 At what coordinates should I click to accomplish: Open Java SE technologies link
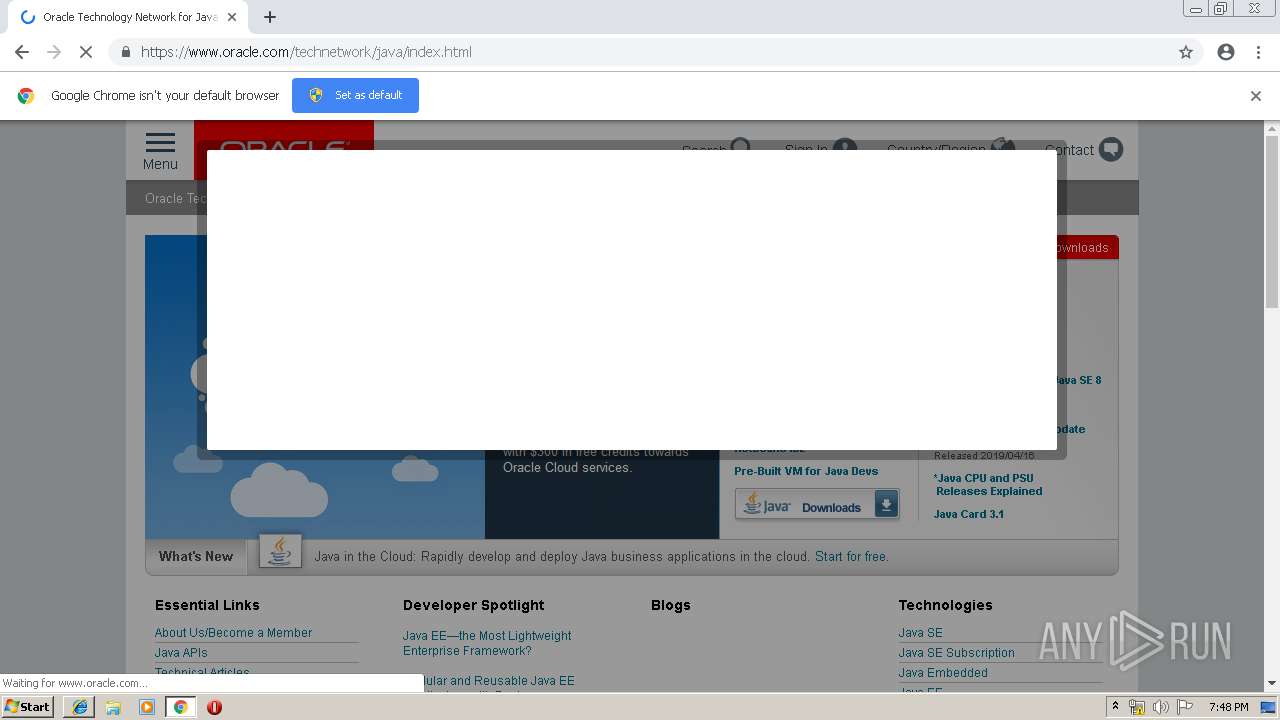point(920,633)
